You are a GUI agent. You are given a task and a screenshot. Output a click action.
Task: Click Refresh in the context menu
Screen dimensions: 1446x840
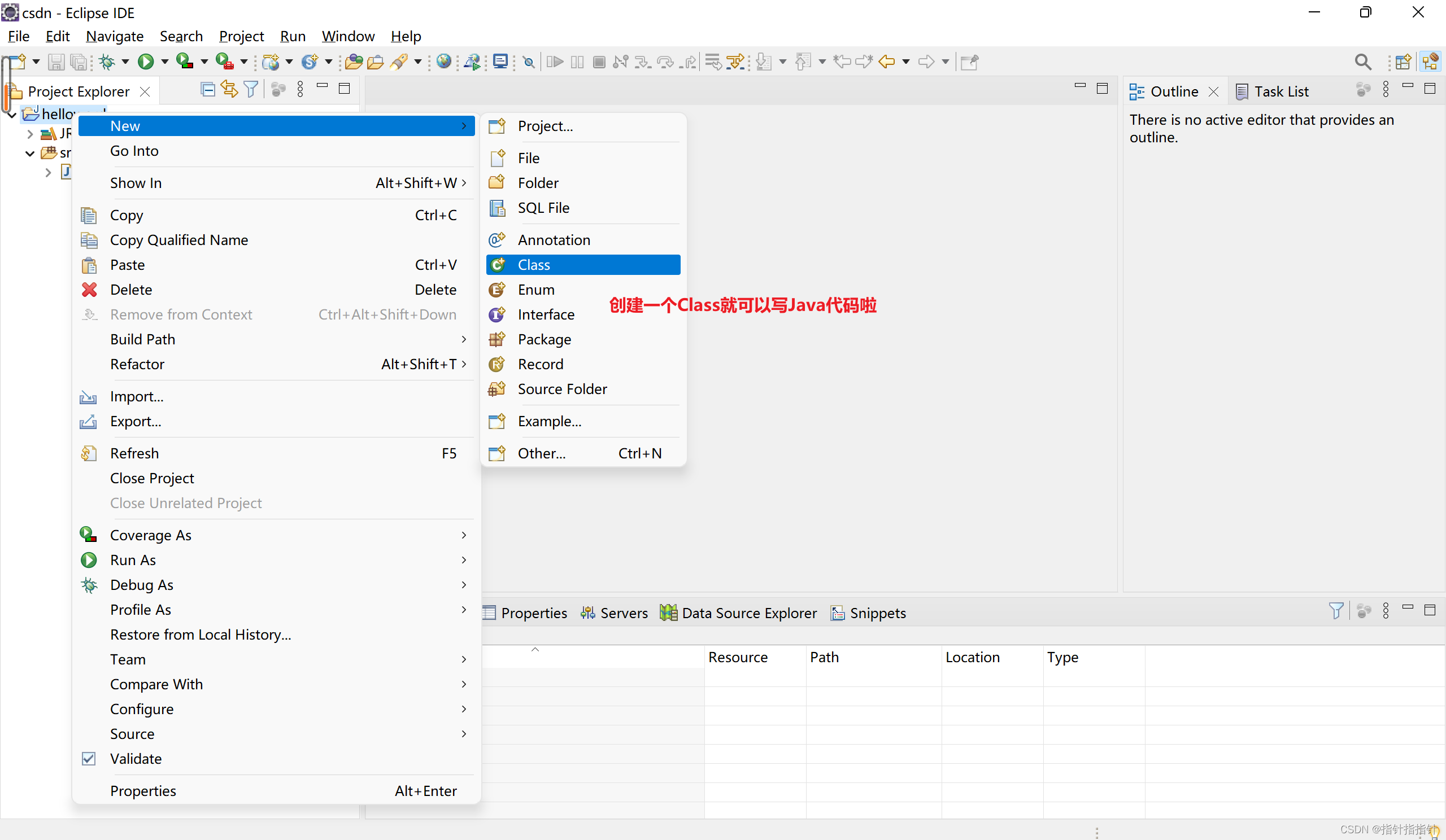coord(276,453)
